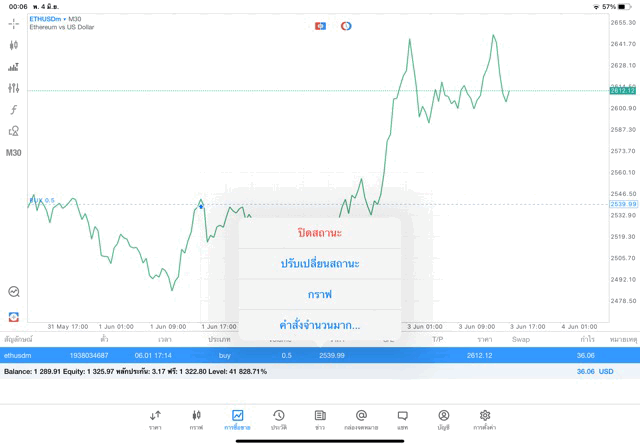Select กราฟ (chart) in the context menu

320,294
